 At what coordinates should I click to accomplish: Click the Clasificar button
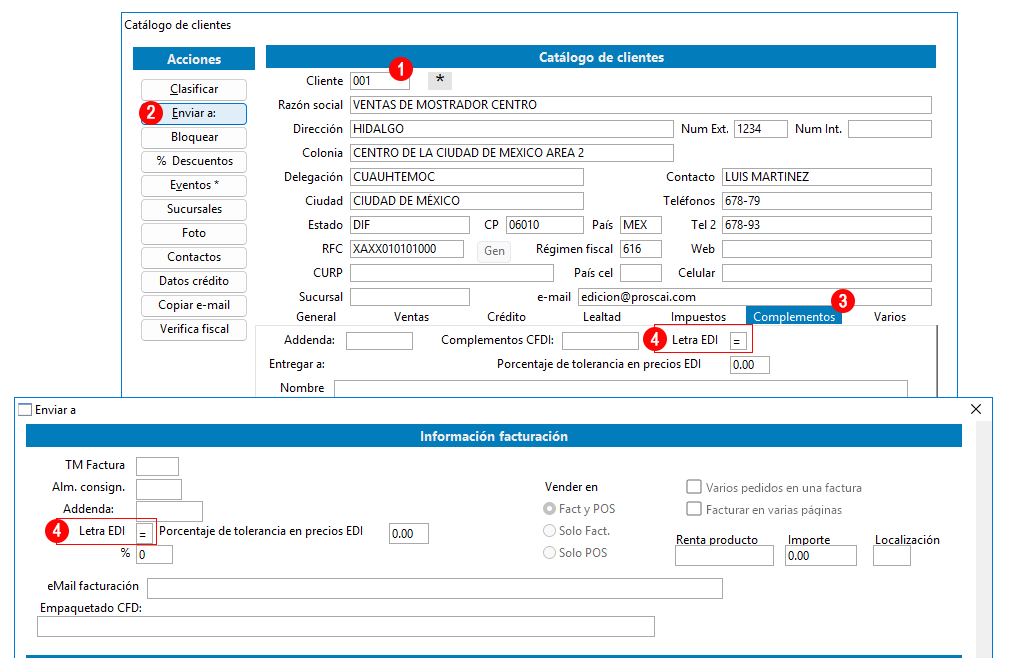194,89
